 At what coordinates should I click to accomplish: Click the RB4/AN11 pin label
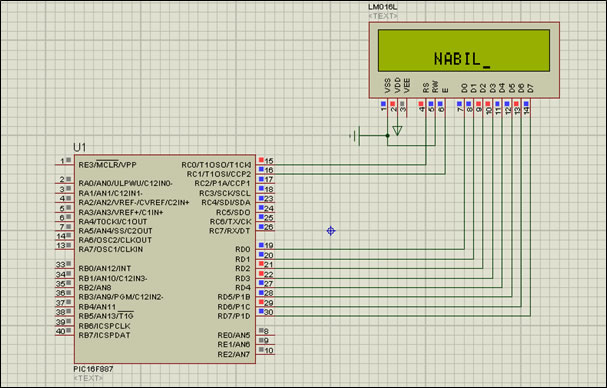pos(97,307)
